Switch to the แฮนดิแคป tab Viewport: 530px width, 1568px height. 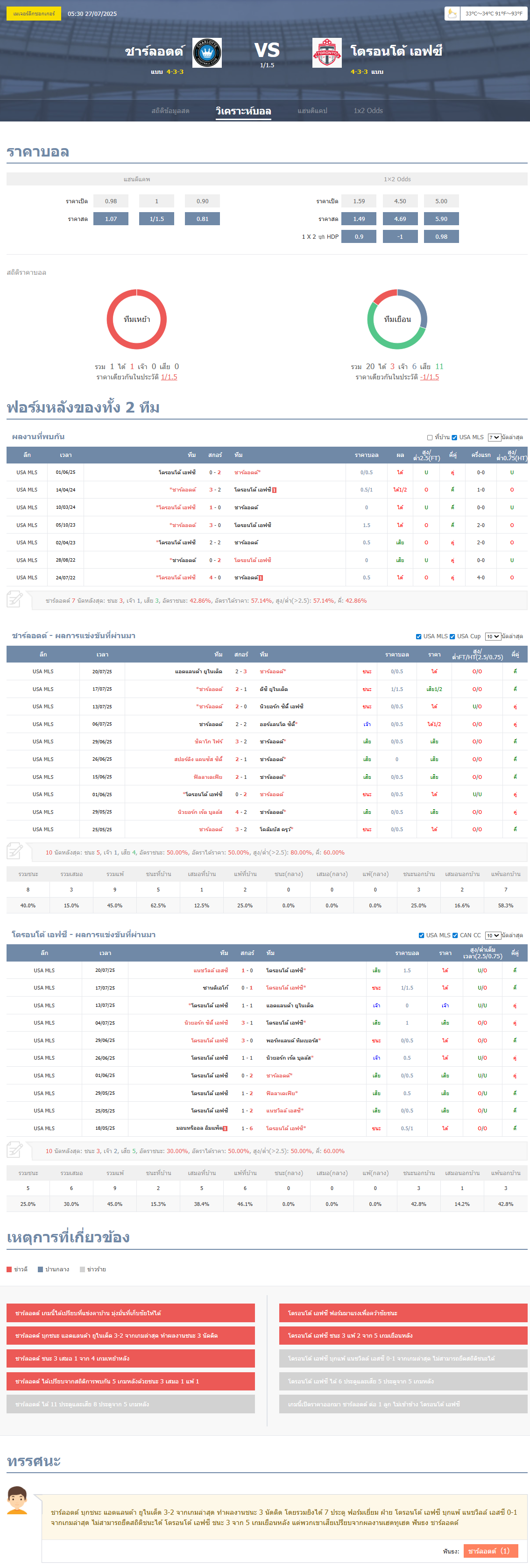coord(312,111)
